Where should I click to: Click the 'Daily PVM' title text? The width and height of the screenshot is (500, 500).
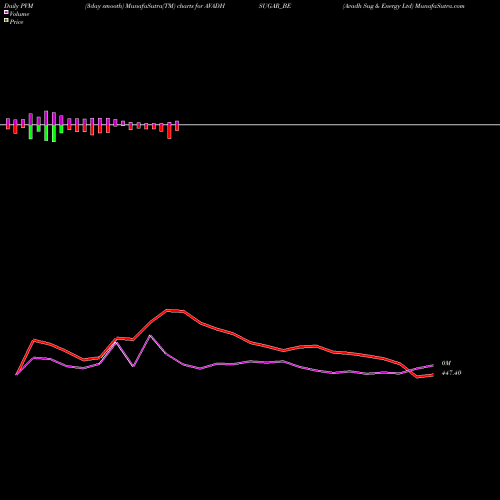point(19,6)
